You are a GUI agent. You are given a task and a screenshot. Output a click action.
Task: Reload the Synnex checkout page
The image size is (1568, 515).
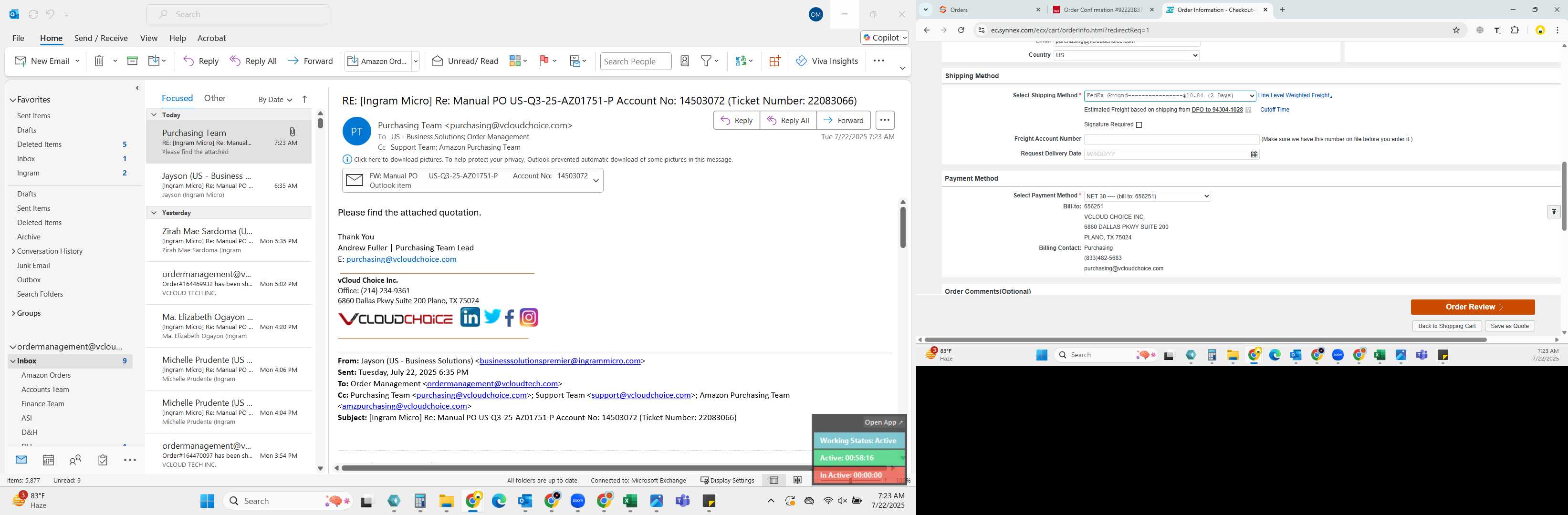tap(961, 30)
